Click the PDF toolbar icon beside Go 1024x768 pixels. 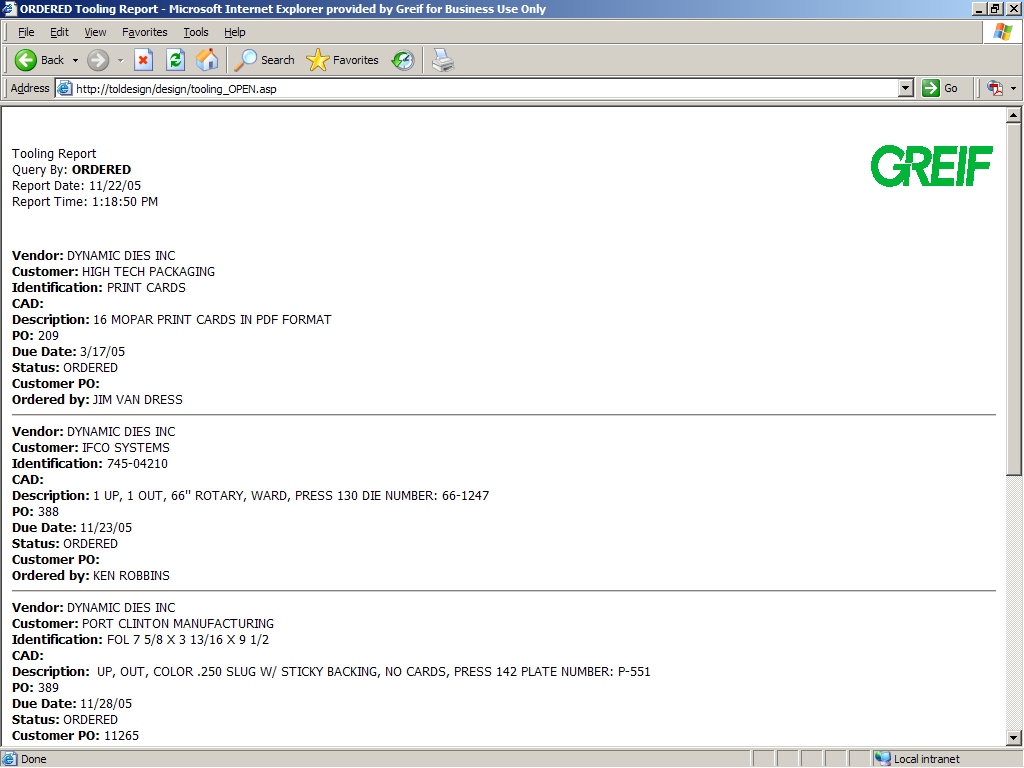[x=995, y=88]
